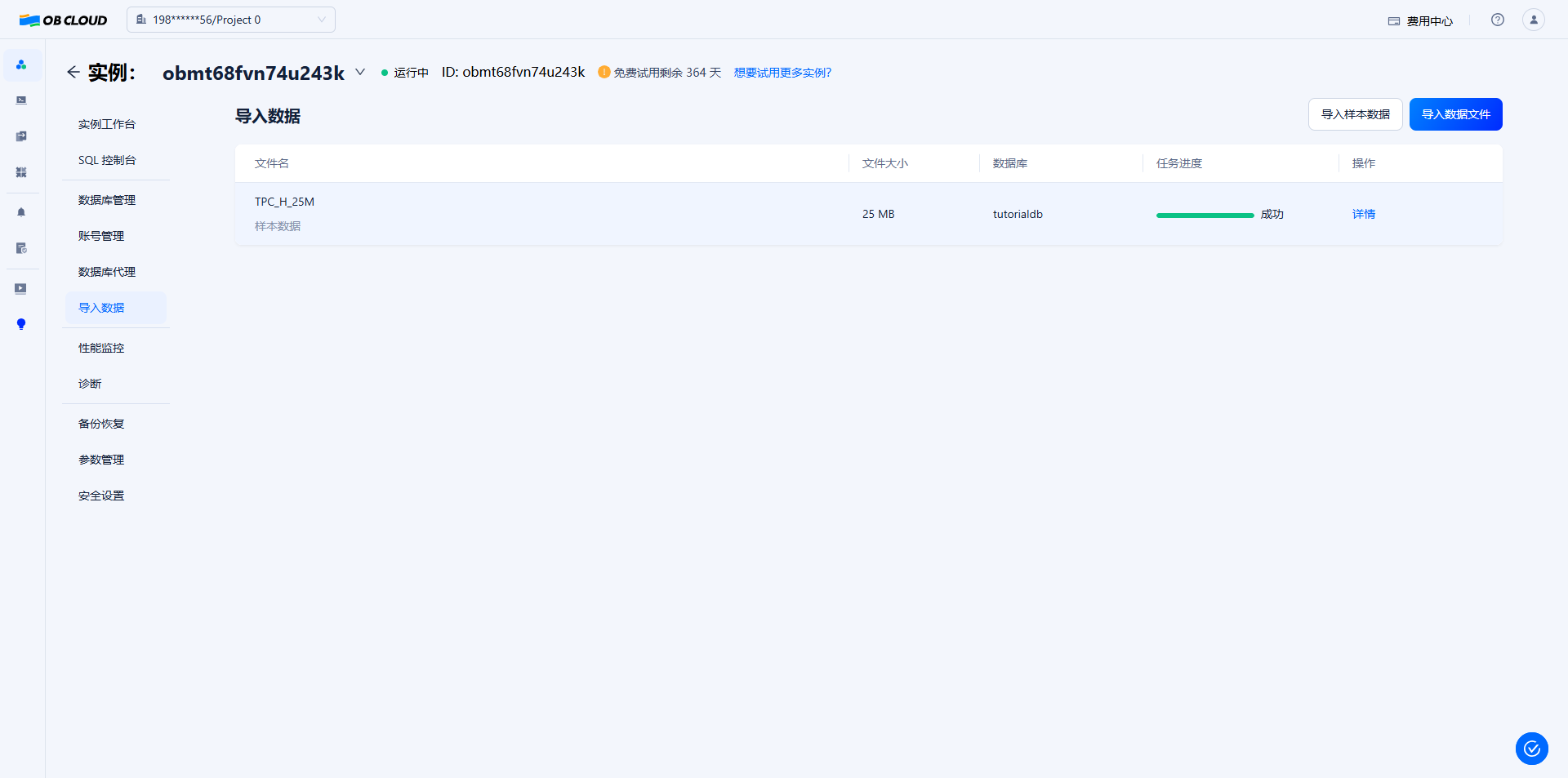The width and height of the screenshot is (1568, 778).
Task: Expand the Project 0 organization dropdown
Action: point(230,20)
